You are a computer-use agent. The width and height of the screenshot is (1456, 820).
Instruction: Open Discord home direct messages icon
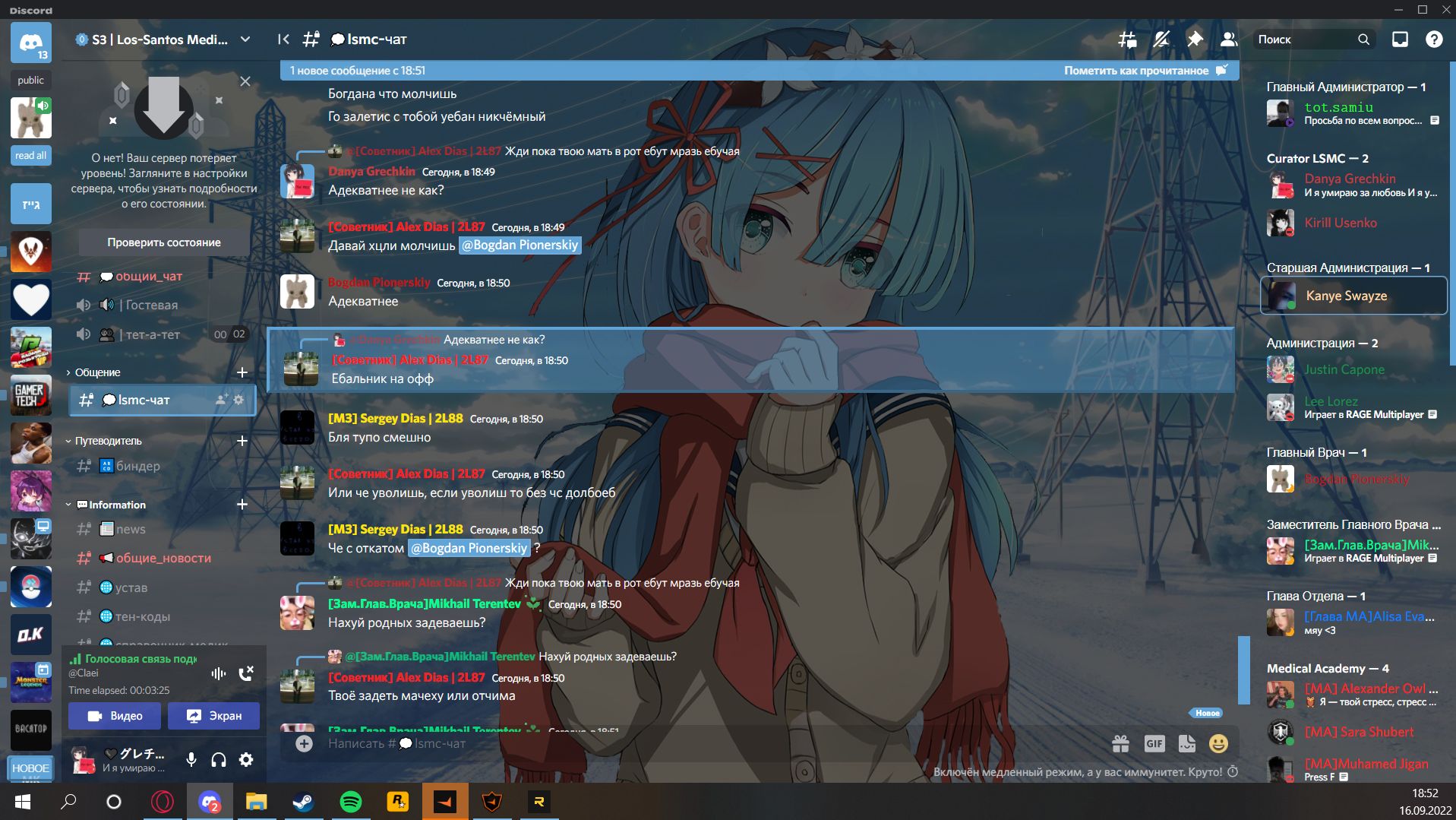click(31, 43)
